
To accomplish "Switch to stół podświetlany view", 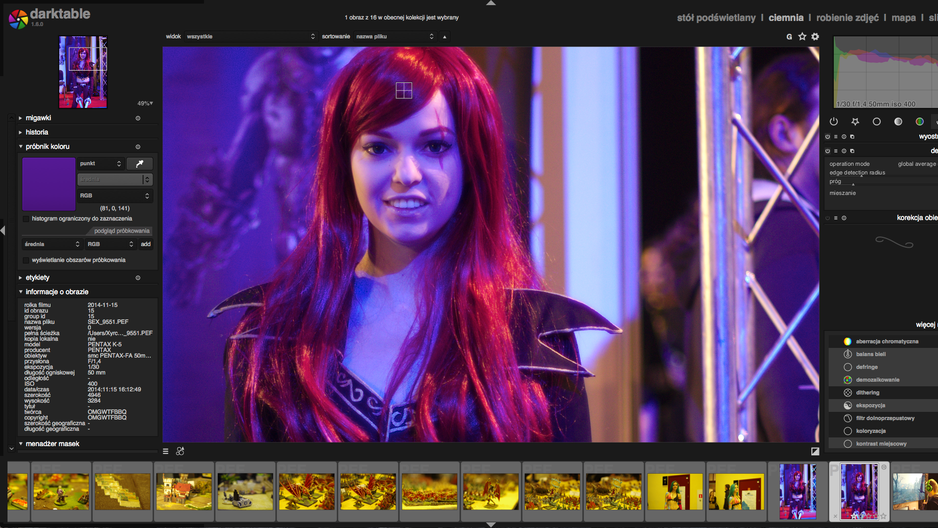I will click(x=716, y=18).
